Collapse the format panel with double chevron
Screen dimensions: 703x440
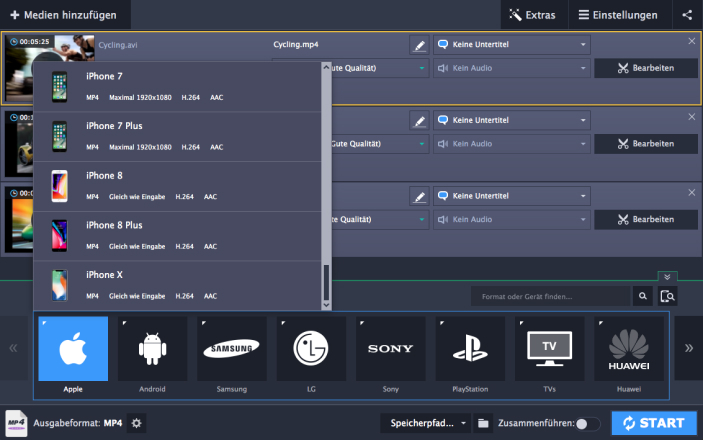click(x=667, y=276)
